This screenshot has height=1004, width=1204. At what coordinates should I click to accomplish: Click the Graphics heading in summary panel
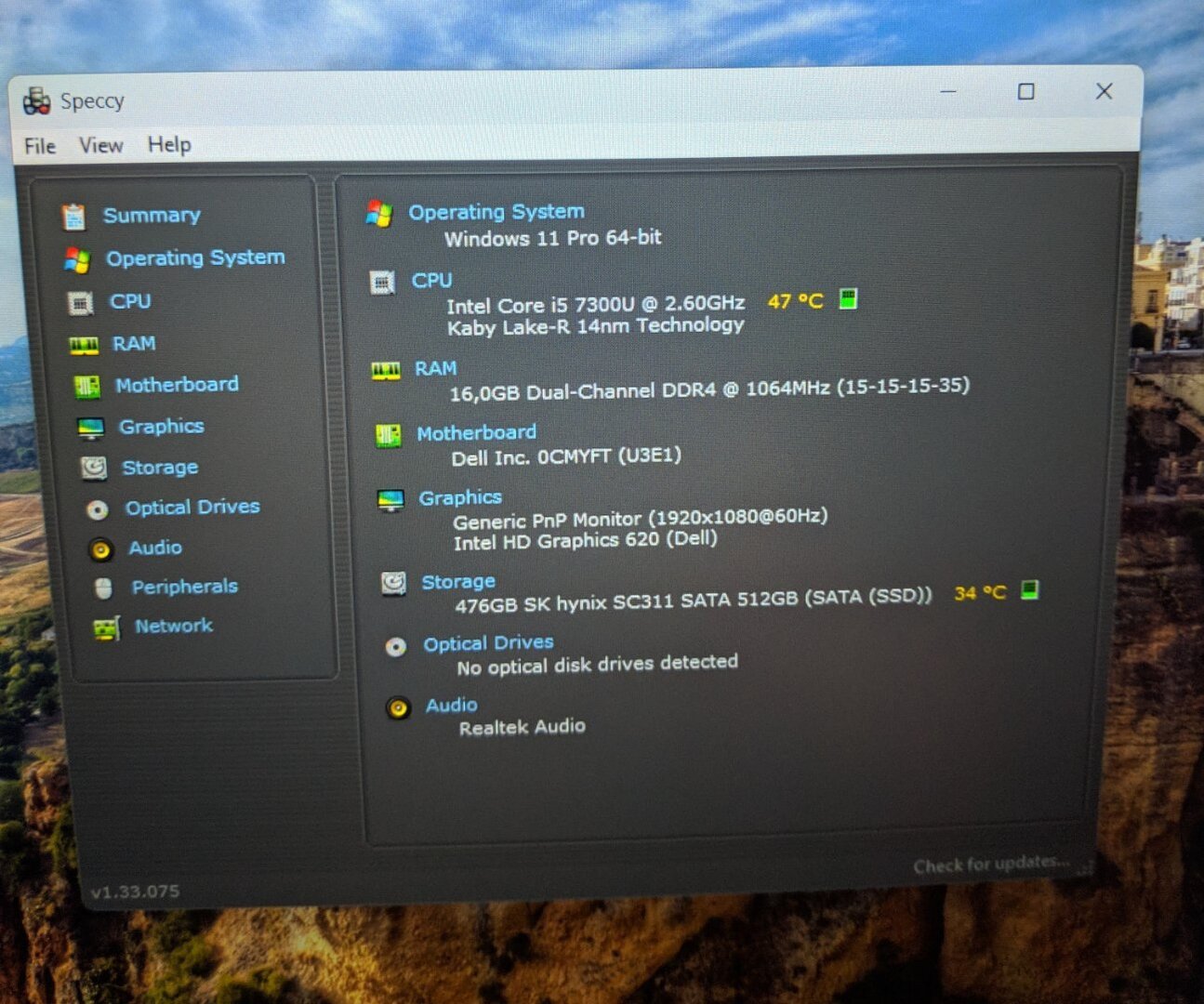tap(460, 497)
